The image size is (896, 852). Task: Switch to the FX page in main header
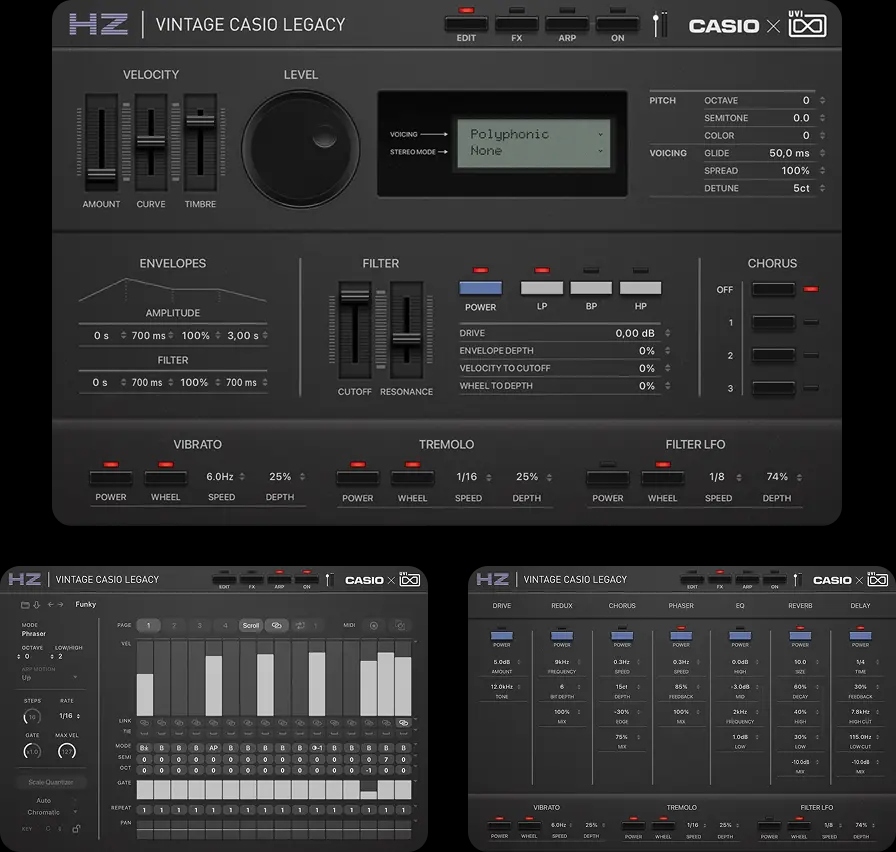click(516, 23)
